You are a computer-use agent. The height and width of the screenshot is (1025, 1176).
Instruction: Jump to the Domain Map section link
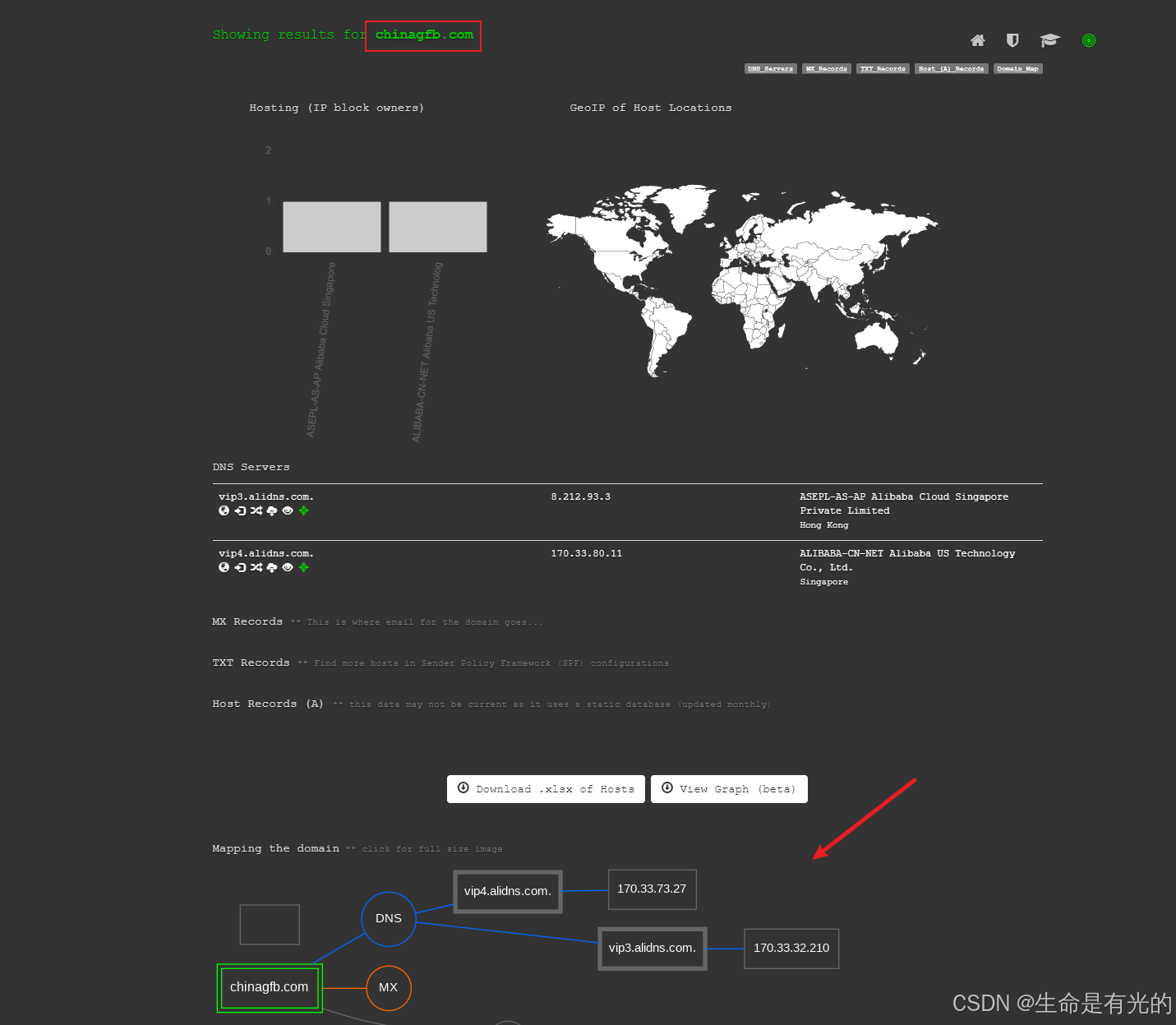tap(1017, 69)
